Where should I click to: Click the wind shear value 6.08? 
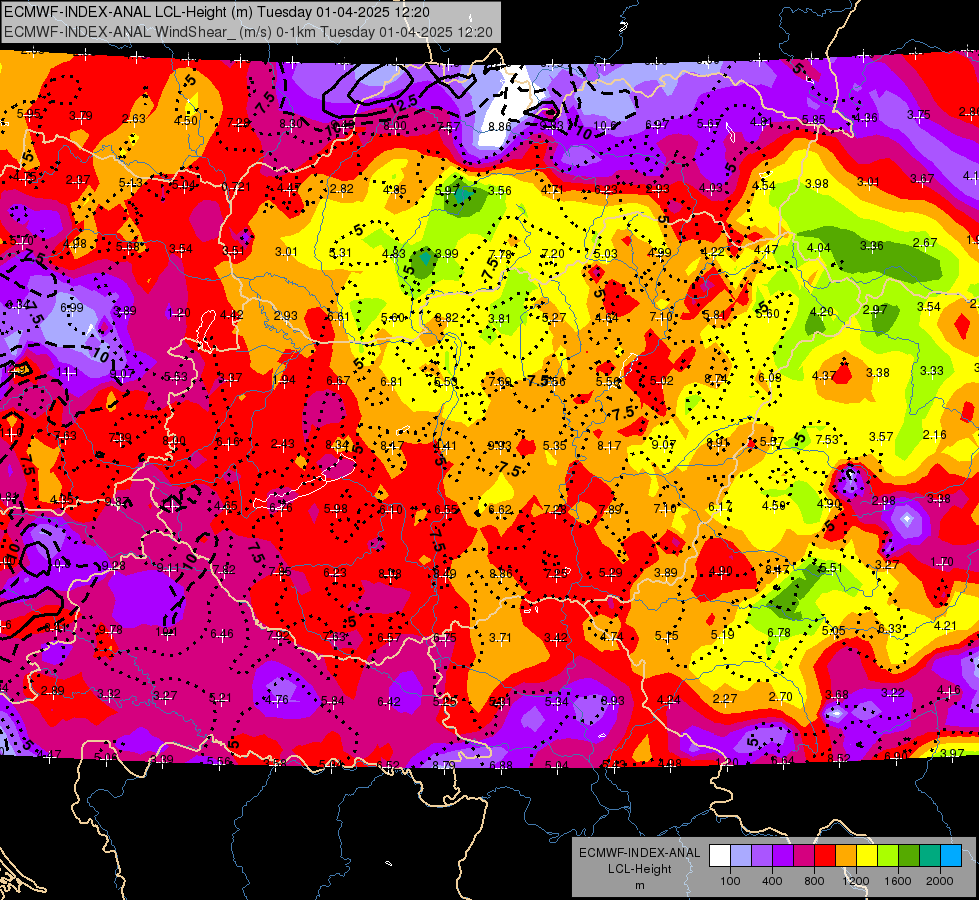coord(770,377)
